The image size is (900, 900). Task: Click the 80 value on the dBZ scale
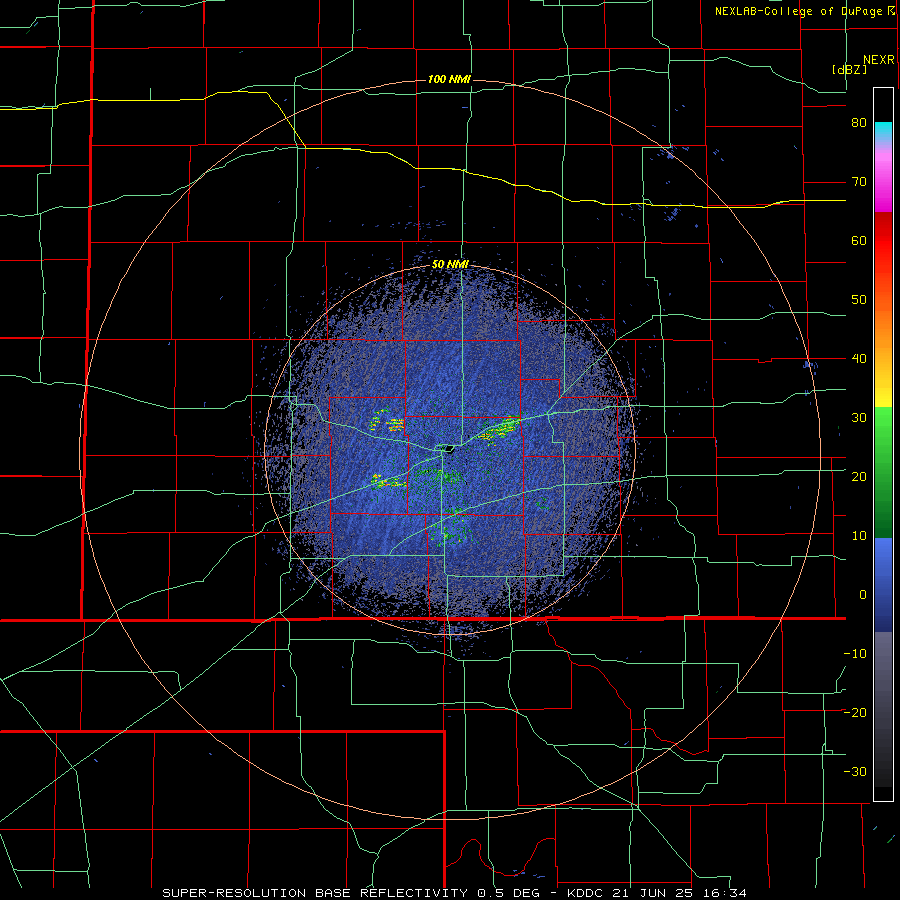pyautogui.click(x=859, y=123)
